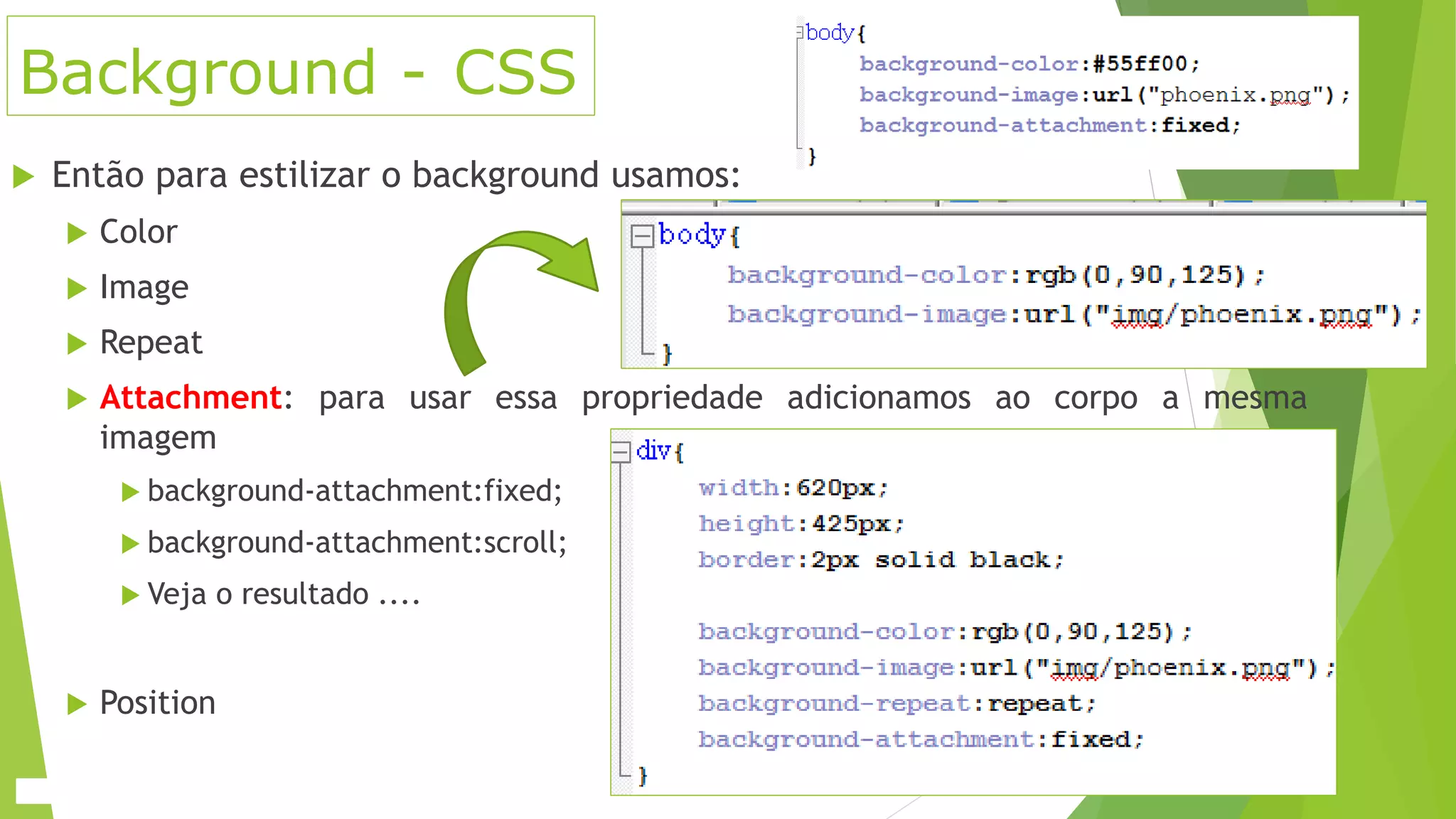Click 'background-attachment:fixed;' in top snippet
1456x819 pixels.
[1050, 125]
